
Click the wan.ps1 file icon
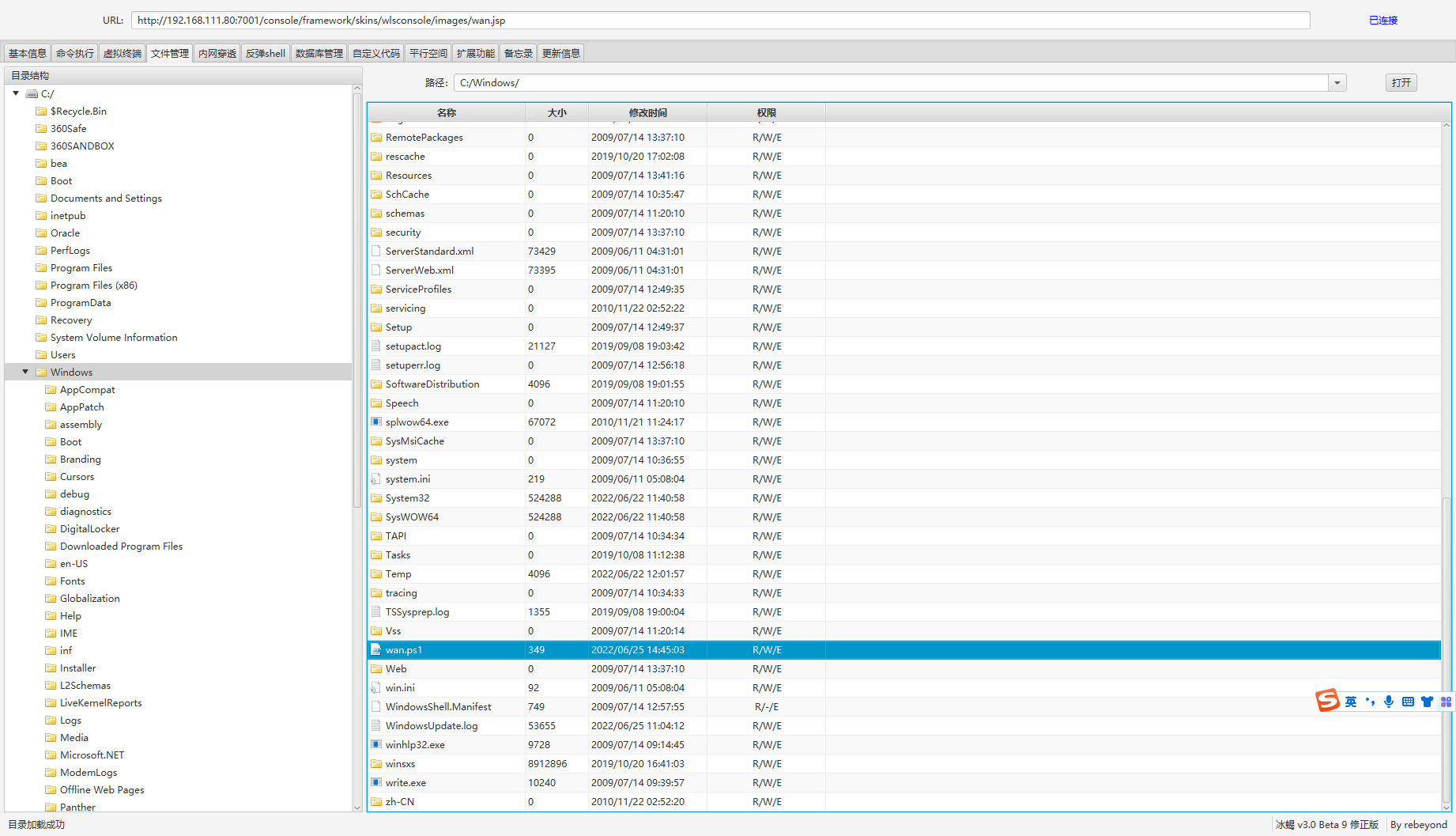376,649
